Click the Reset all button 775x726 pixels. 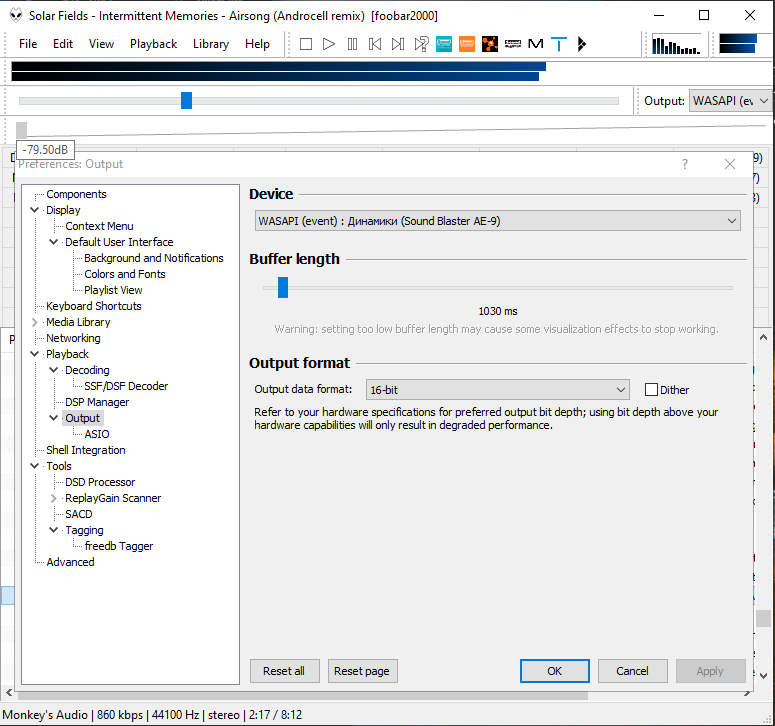284,671
